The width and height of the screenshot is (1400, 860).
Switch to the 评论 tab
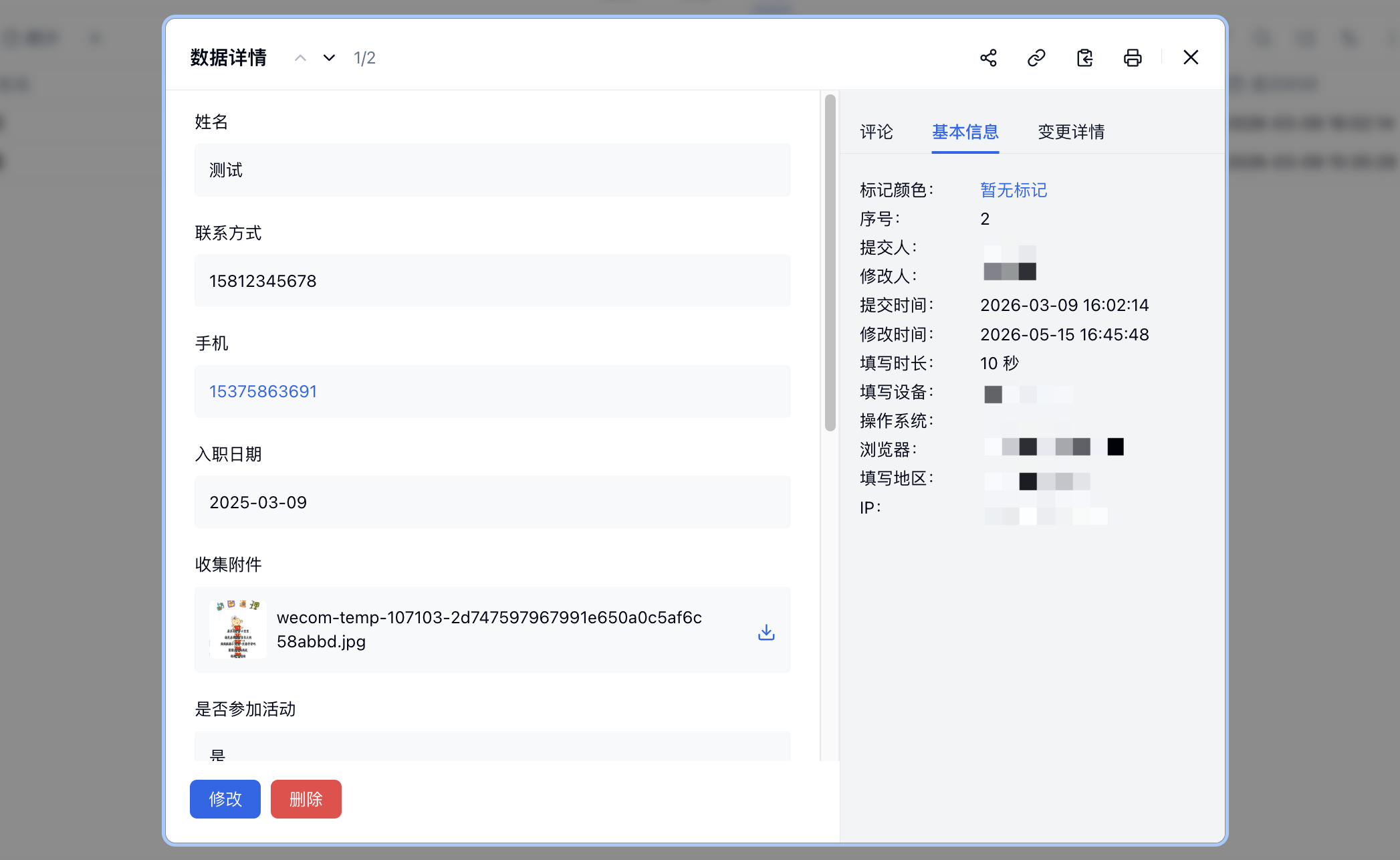(876, 132)
